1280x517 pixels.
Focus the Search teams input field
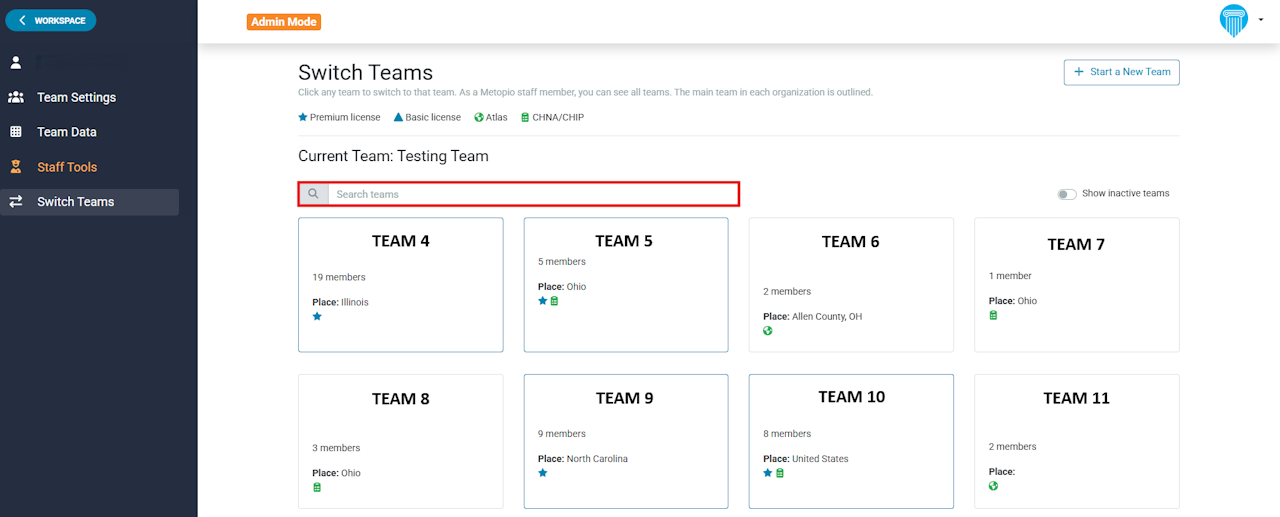click(534, 194)
